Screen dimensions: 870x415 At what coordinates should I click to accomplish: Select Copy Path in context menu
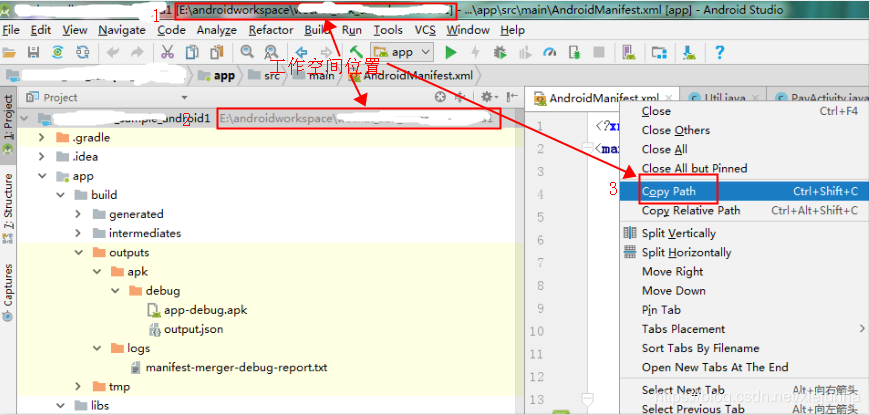pyautogui.click(x=743, y=191)
